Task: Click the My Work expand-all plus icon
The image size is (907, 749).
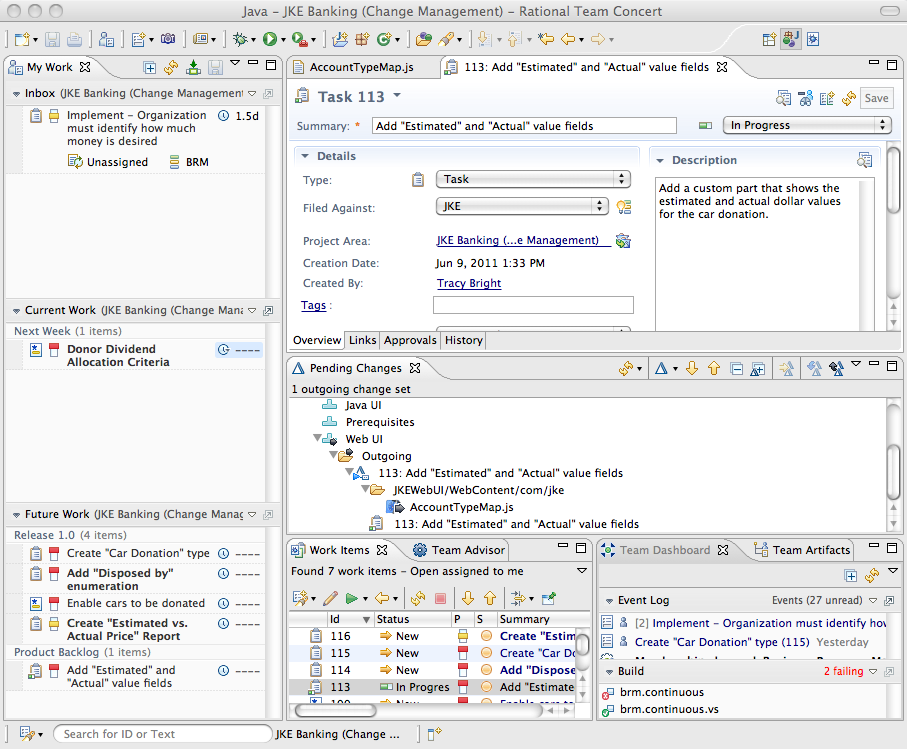Action: (x=150, y=68)
